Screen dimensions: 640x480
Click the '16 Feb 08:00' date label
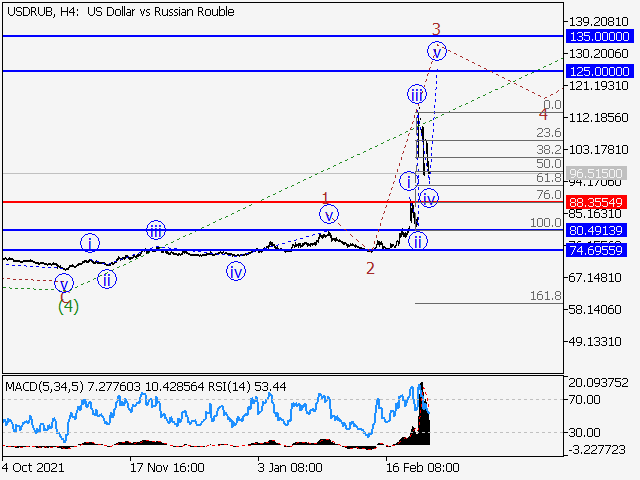click(x=423, y=467)
